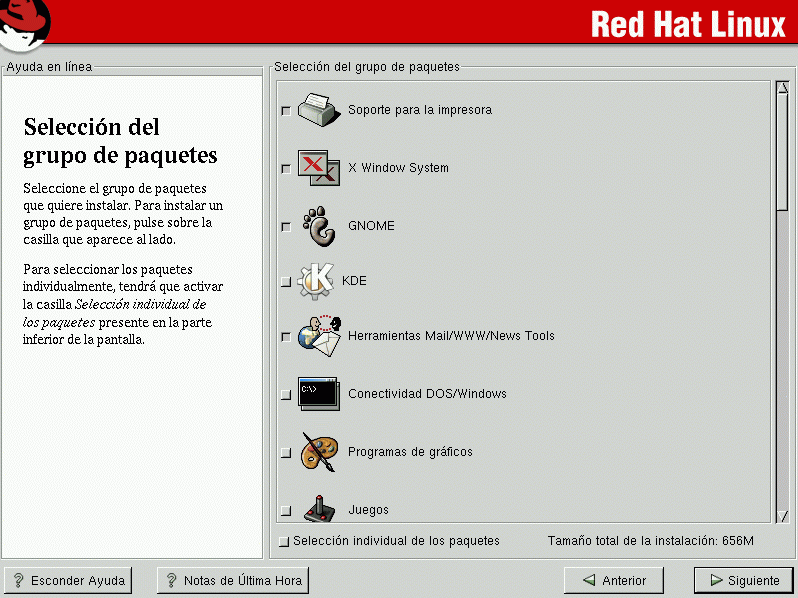This screenshot has width=798, height=598.
Task: Click the X Window System icon
Action: (x=319, y=168)
